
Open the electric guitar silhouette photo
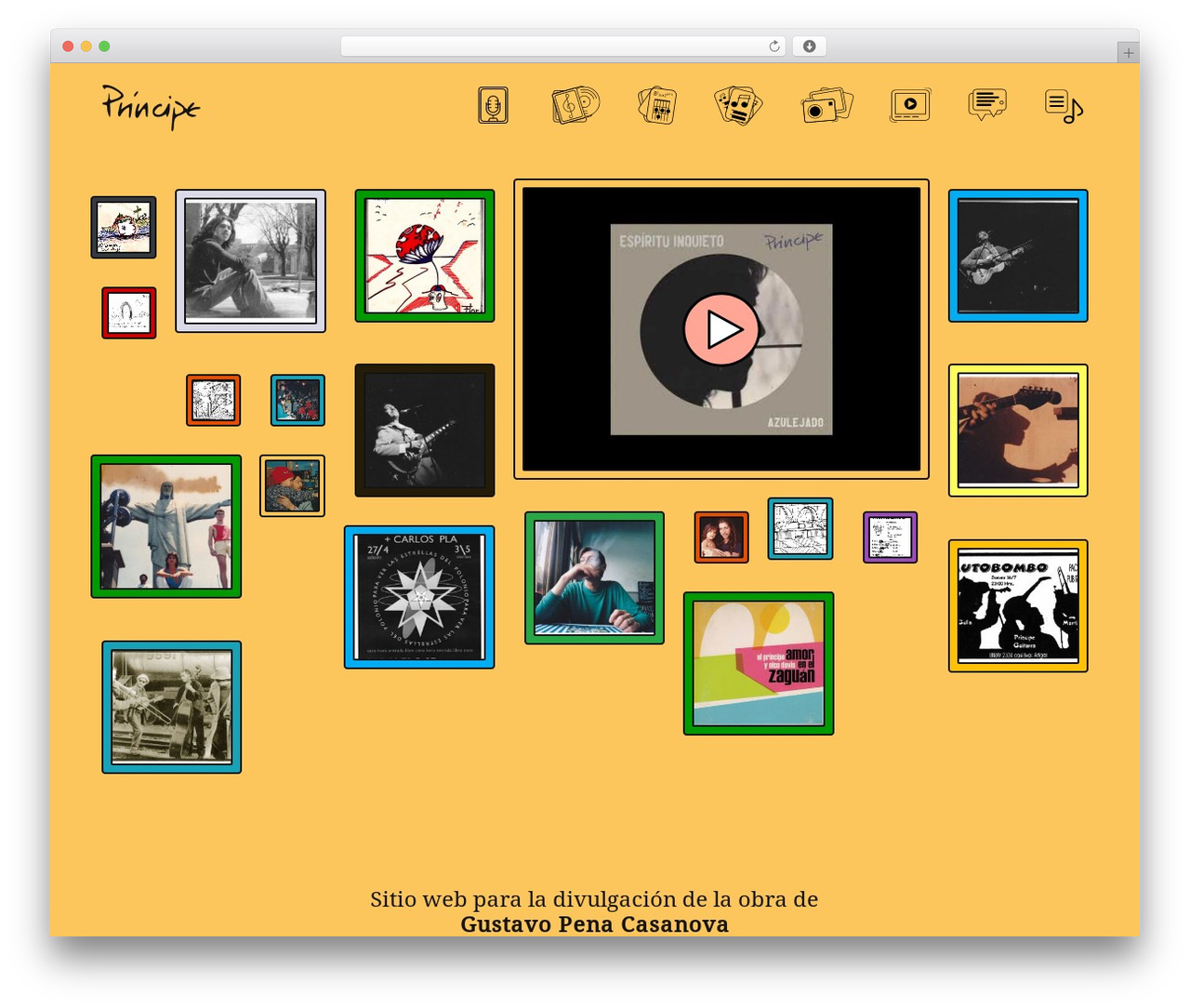[1018, 430]
